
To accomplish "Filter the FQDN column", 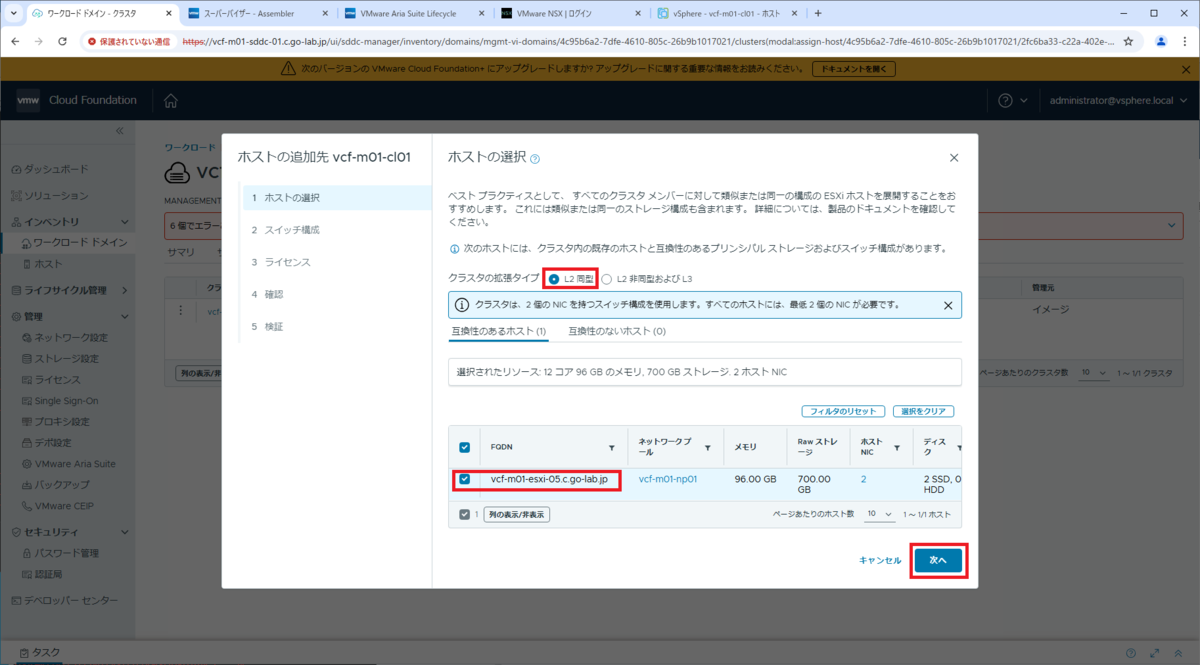I will pos(612,449).
